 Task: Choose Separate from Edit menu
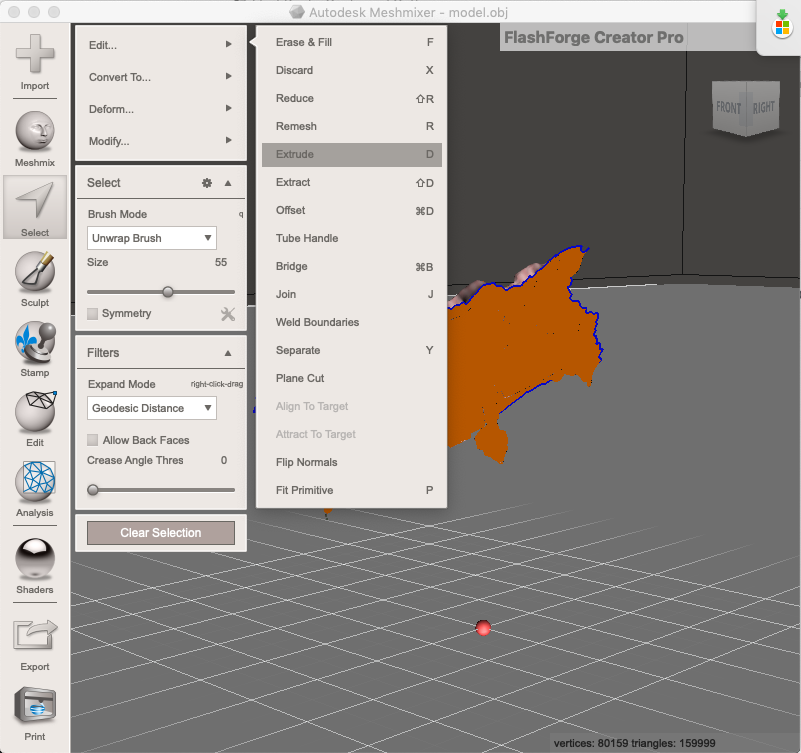pyautogui.click(x=352, y=350)
